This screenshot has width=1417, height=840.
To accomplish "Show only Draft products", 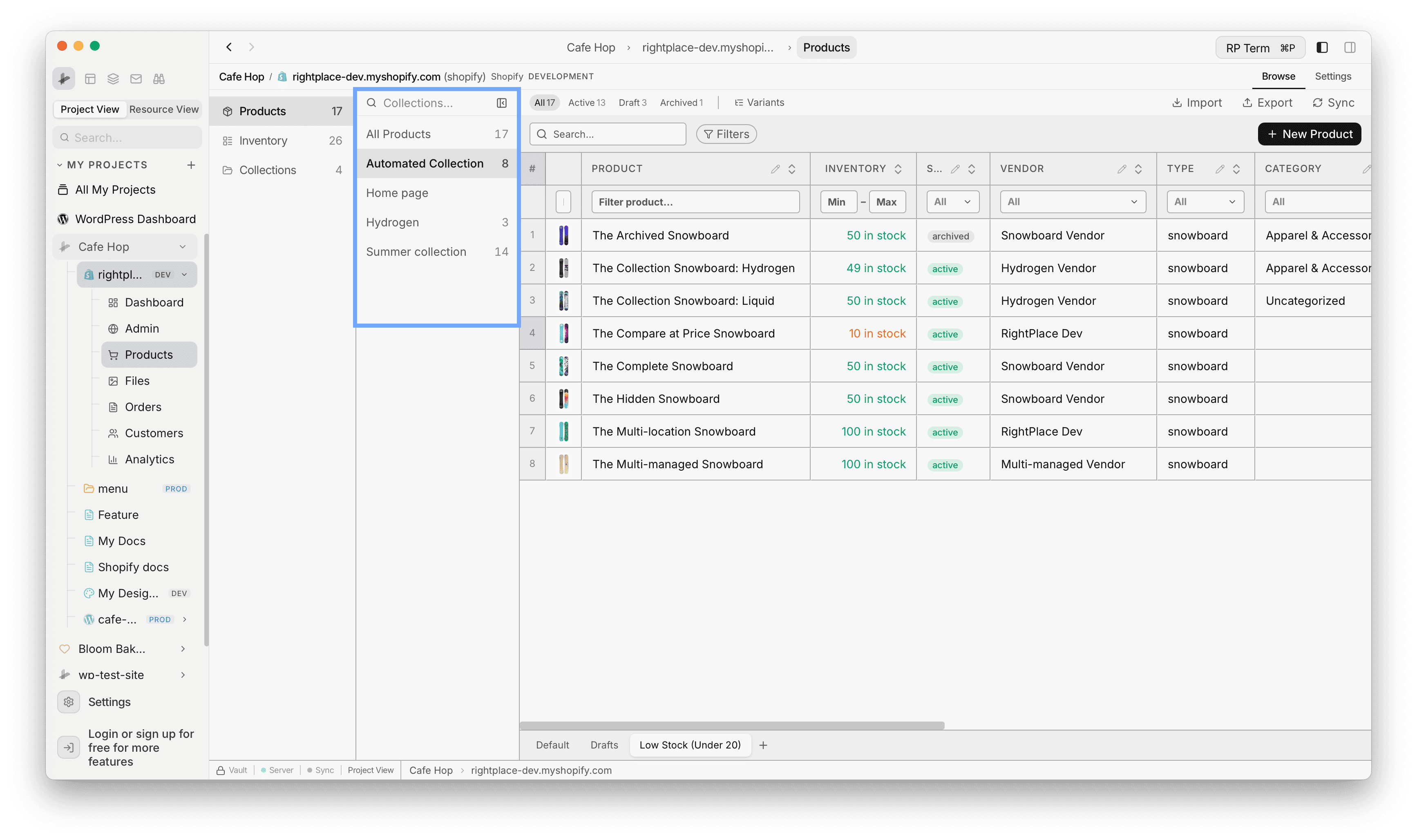I will 632,103.
